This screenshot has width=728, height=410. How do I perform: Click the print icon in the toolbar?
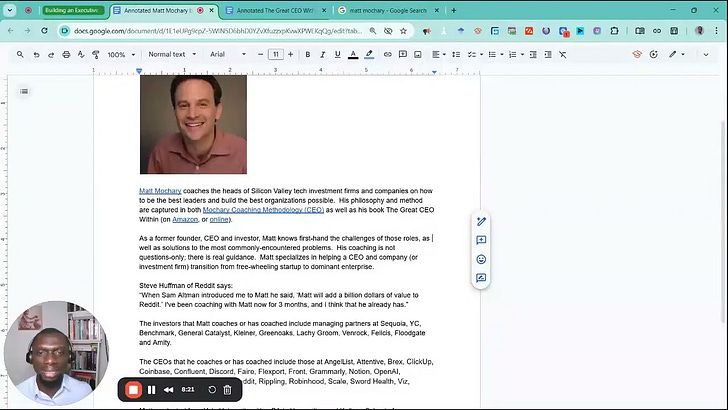pyautogui.click(x=66, y=54)
